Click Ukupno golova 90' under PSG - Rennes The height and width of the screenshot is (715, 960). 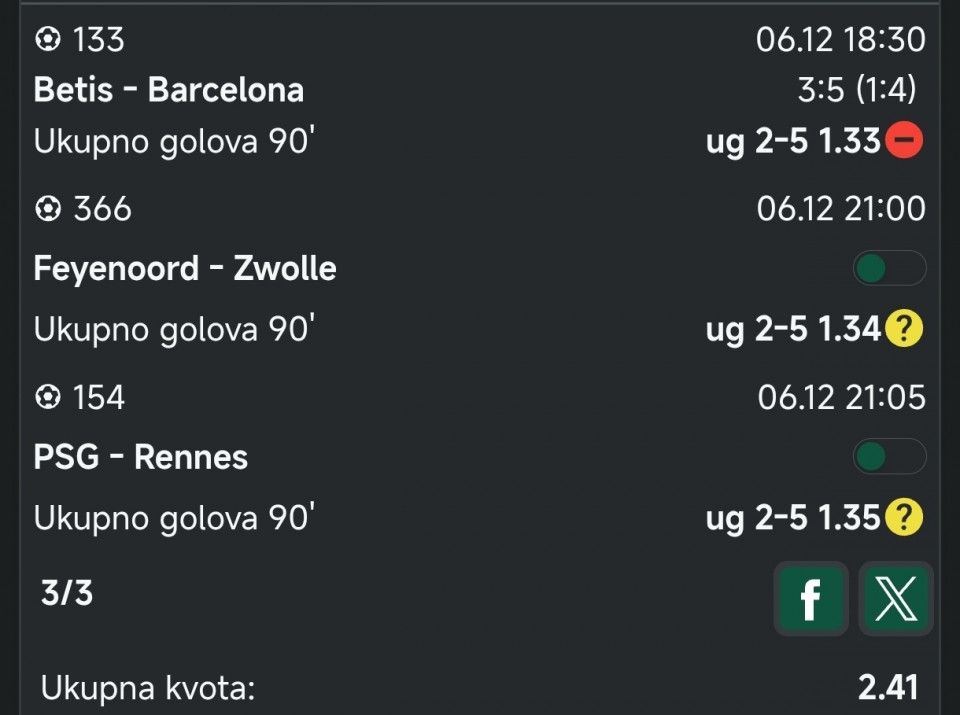pos(174,518)
